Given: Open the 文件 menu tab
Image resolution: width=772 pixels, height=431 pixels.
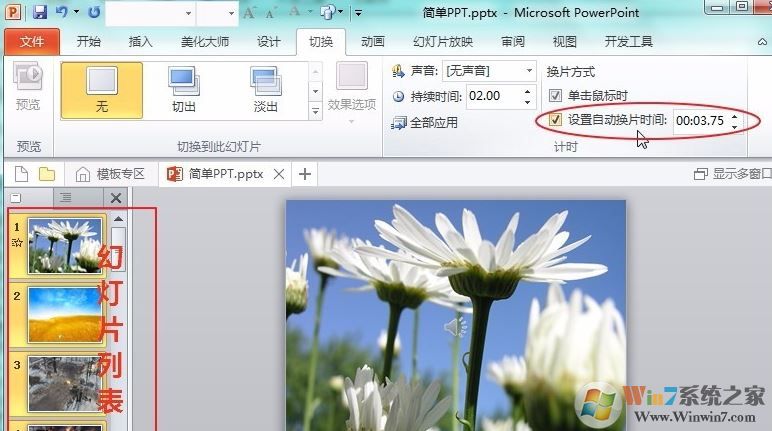Looking at the screenshot, I should (x=32, y=41).
